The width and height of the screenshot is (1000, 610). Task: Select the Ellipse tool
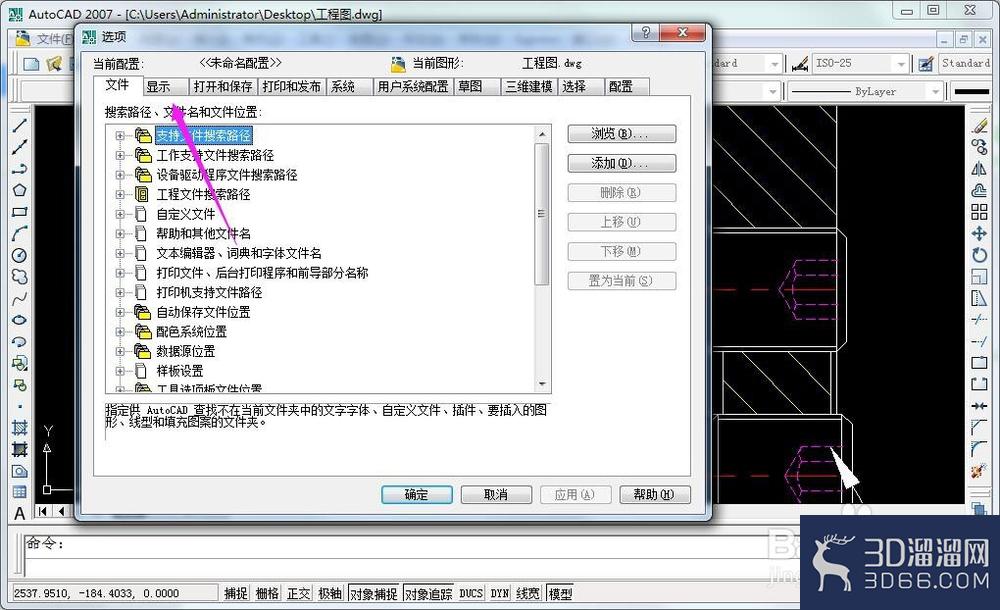[x=19, y=320]
